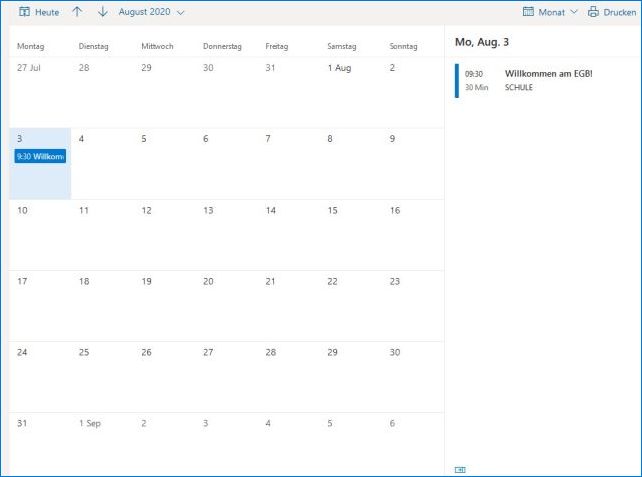The image size is (642, 477).
Task: Click on August 20 cell
Action: click(227, 306)
